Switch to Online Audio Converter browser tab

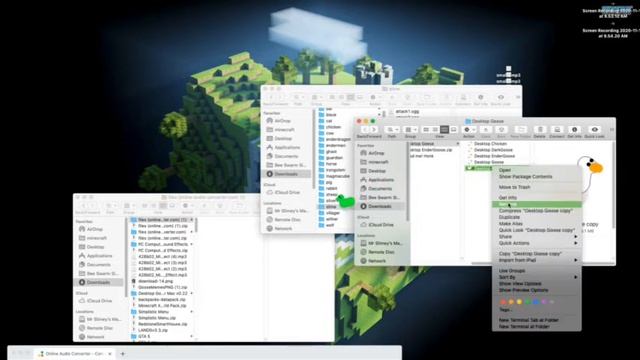[x=73, y=354]
